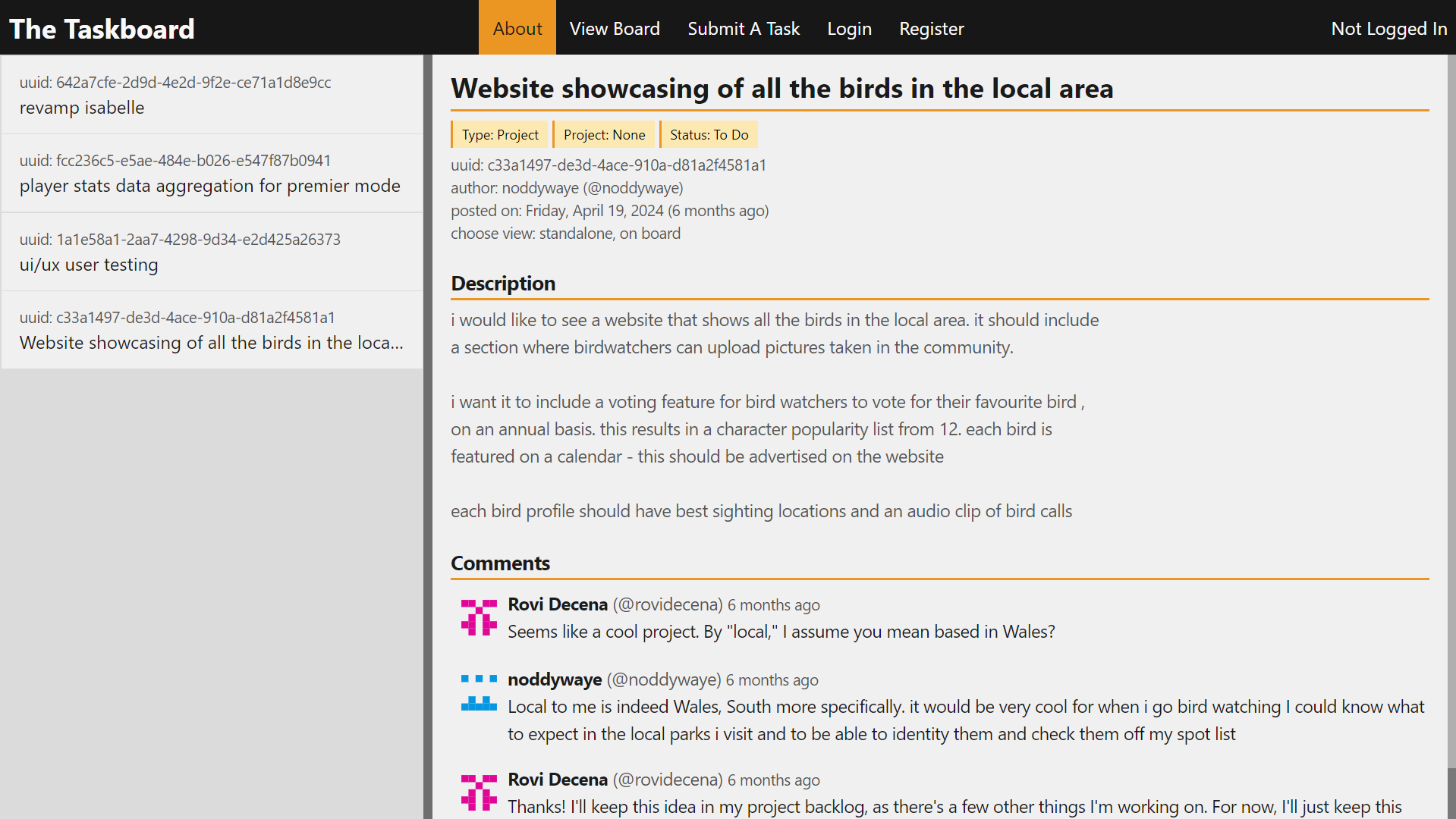The width and height of the screenshot is (1456, 819).
Task: Click the Project: None badge
Action: (604, 134)
